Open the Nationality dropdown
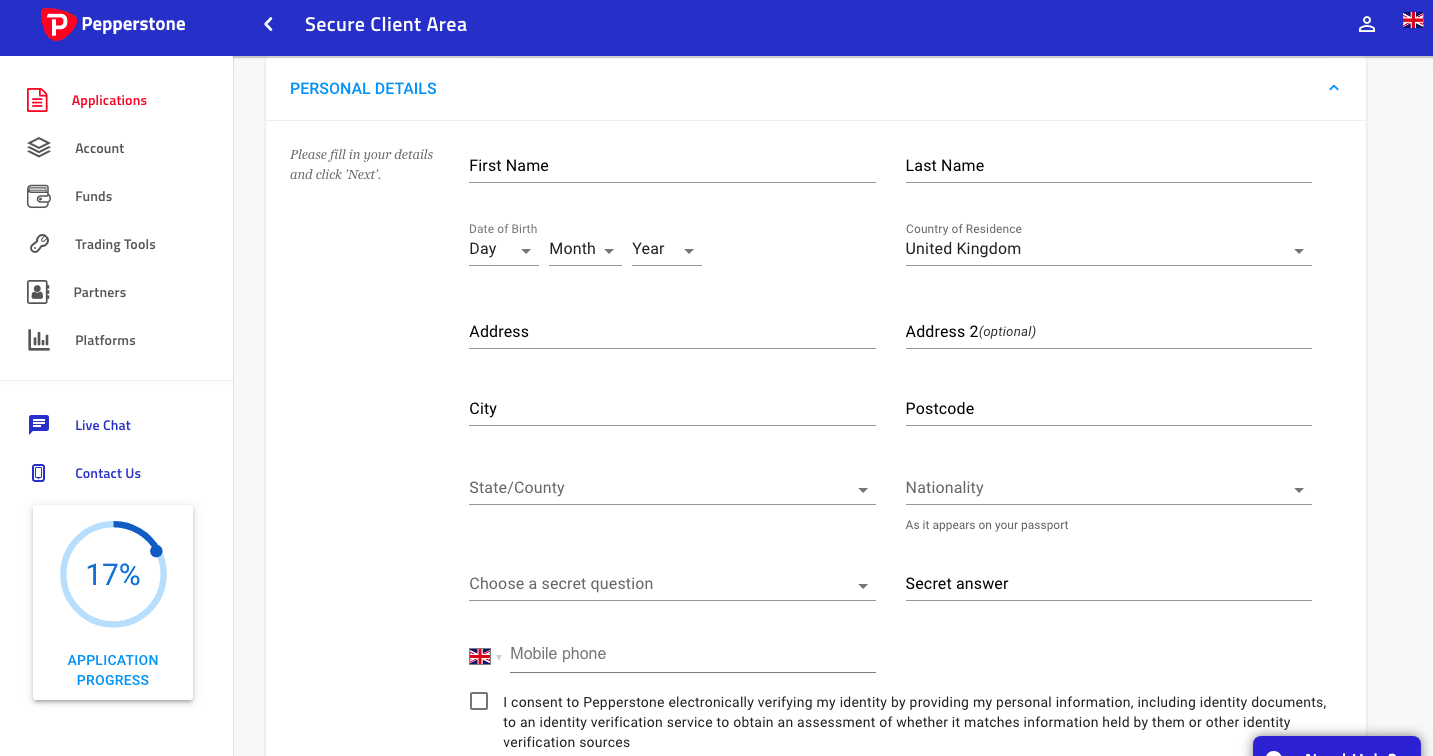The height and width of the screenshot is (756, 1433). [x=1107, y=489]
